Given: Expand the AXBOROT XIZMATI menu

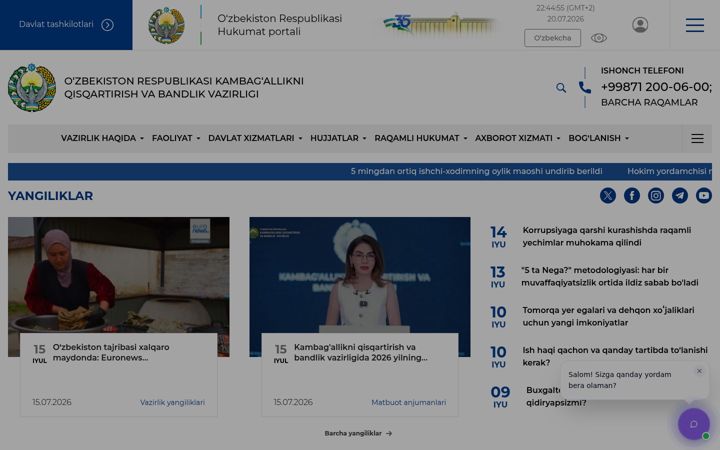Looking at the screenshot, I should (518, 138).
